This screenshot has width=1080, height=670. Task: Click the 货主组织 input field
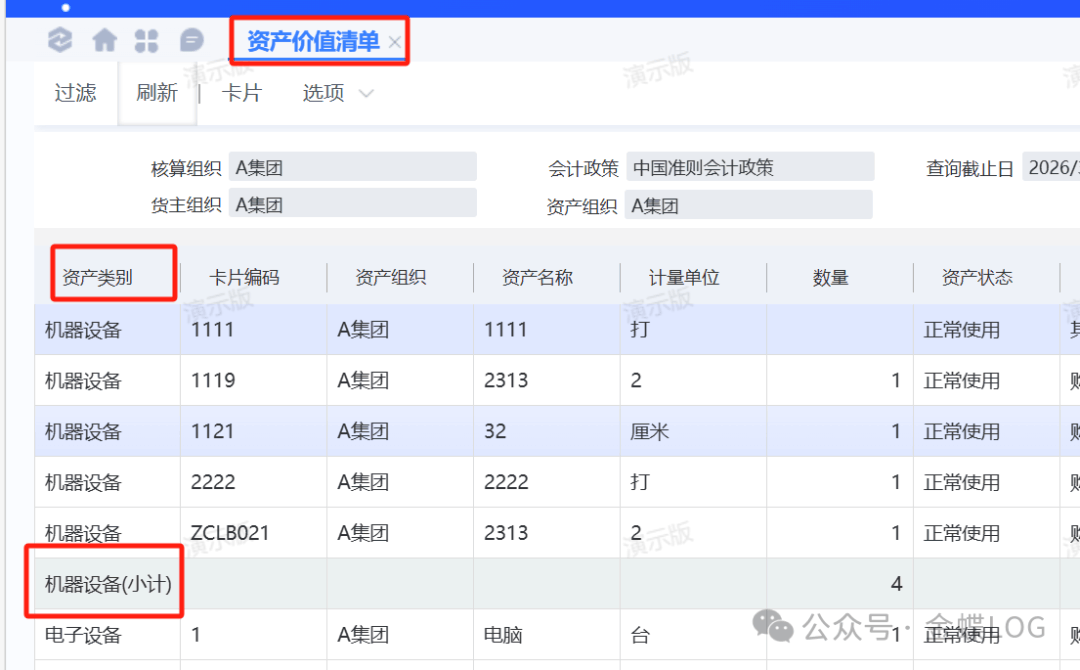[352, 205]
